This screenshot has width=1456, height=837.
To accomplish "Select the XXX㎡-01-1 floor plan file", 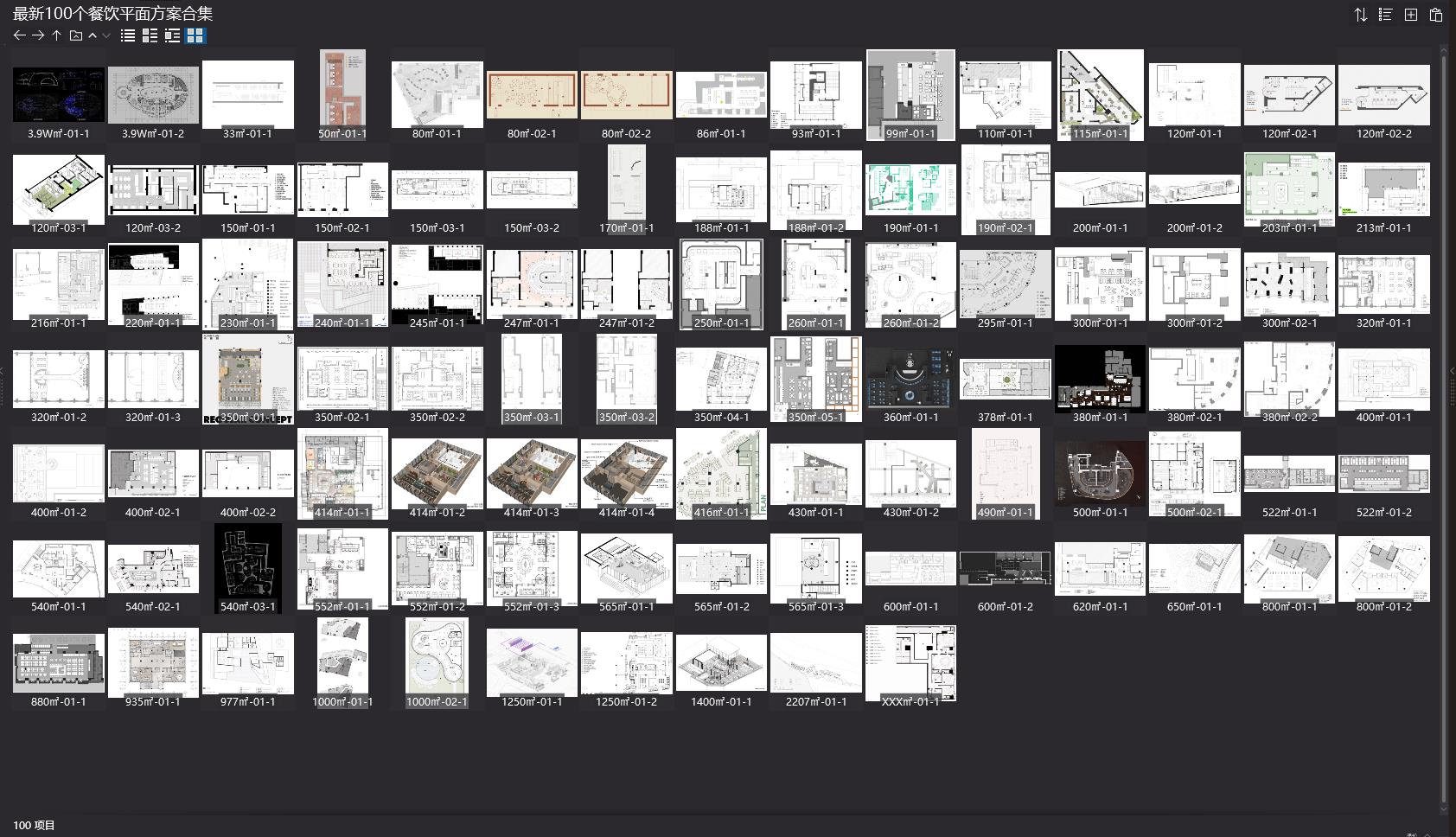I will click(910, 663).
